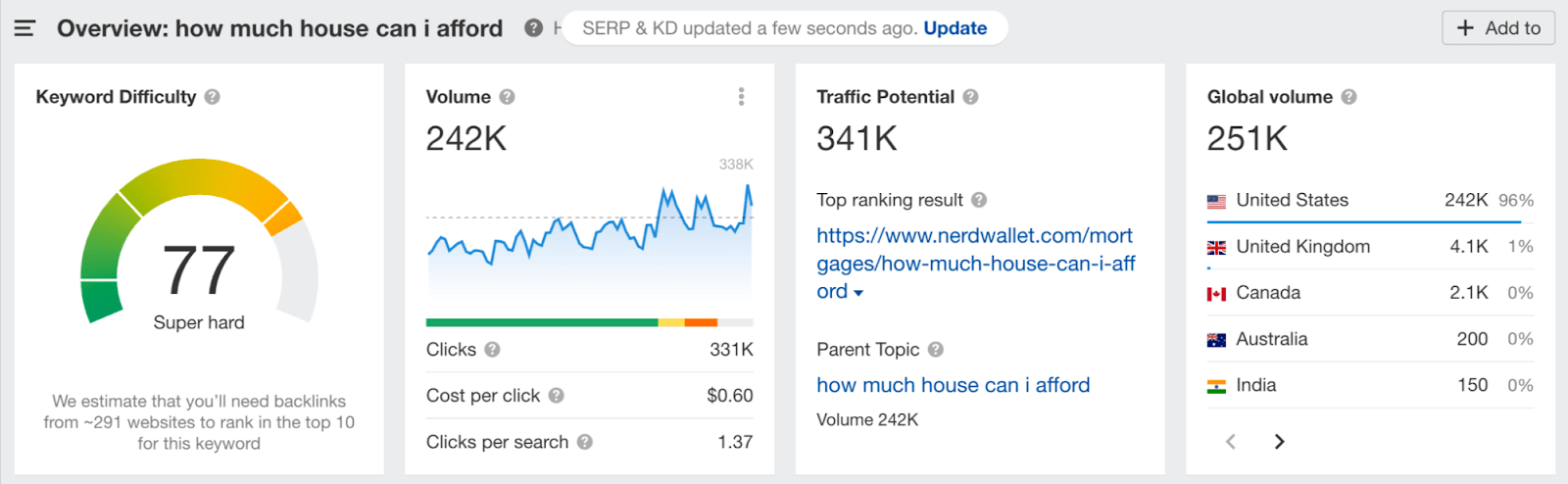Click help icon beside Top ranking result
Viewport: 1568px width, 484px height.
979,200
